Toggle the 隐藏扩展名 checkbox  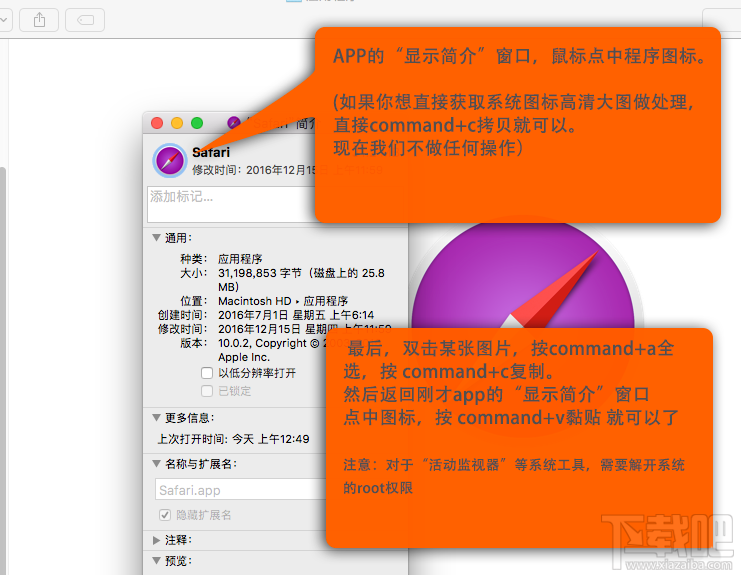164,515
